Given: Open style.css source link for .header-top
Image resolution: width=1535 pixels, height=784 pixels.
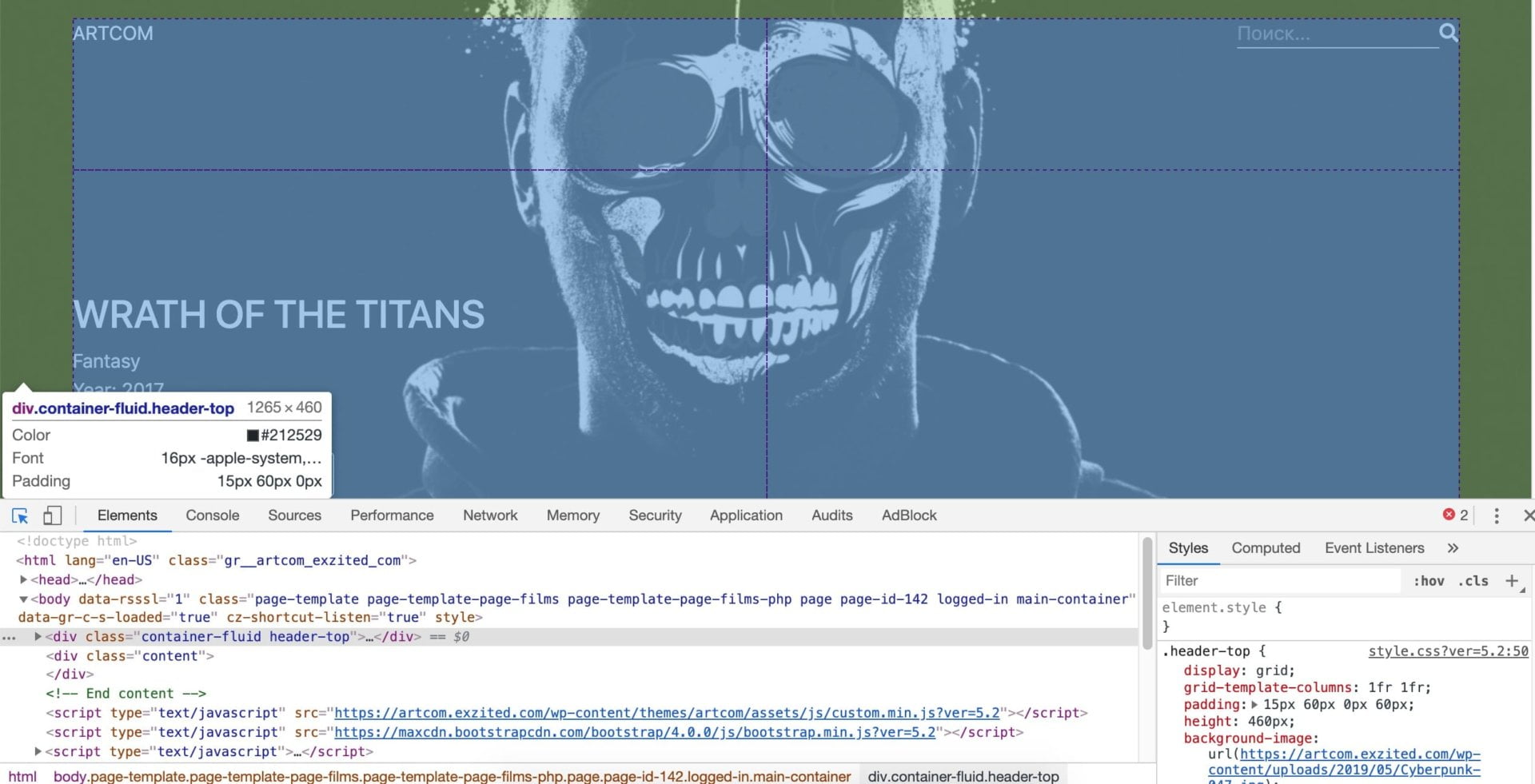Looking at the screenshot, I should (1447, 651).
